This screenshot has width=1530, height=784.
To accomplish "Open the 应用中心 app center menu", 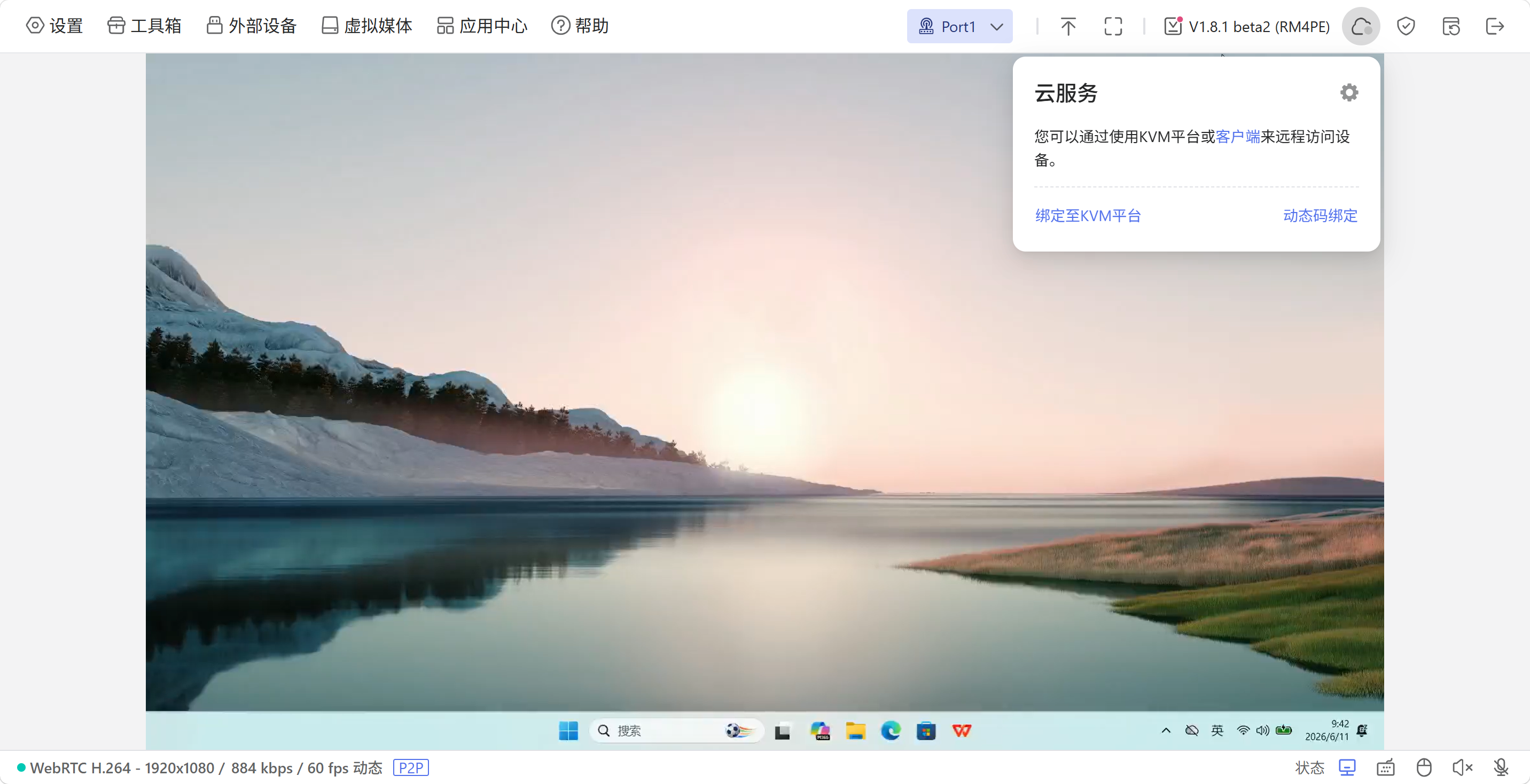I will [x=482, y=26].
